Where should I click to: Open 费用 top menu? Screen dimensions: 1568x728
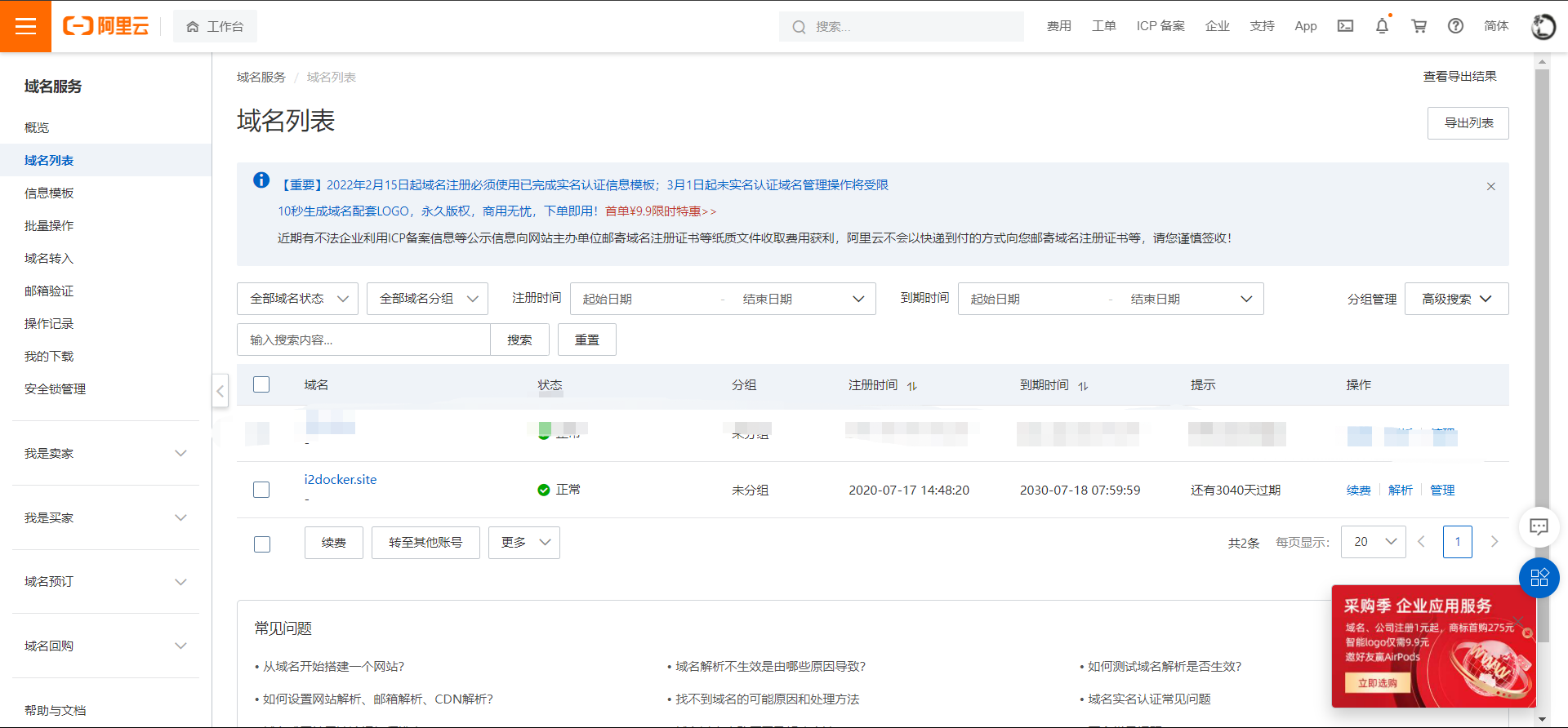[x=1059, y=26]
